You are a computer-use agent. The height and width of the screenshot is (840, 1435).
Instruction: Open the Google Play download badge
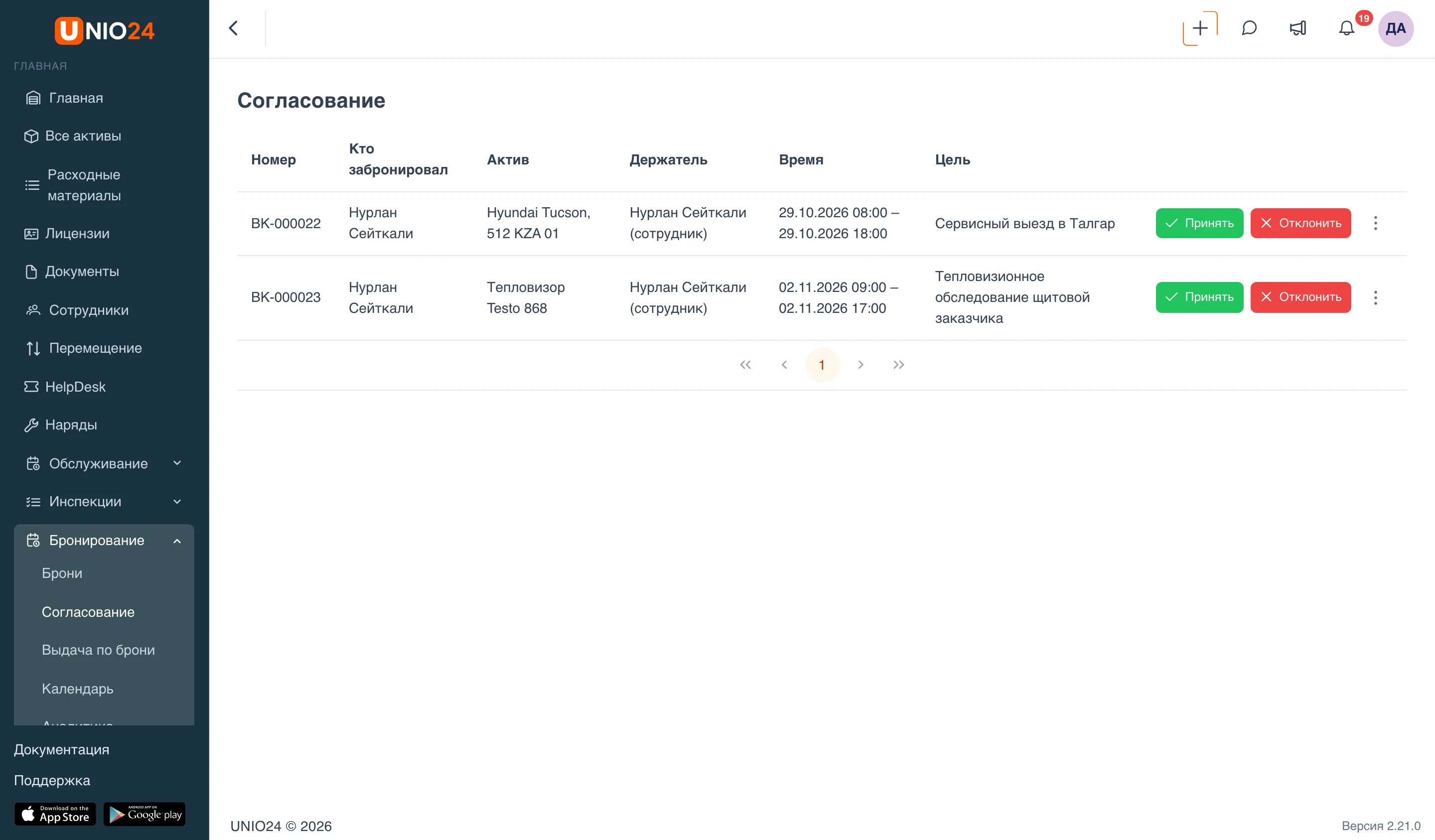pos(144,814)
